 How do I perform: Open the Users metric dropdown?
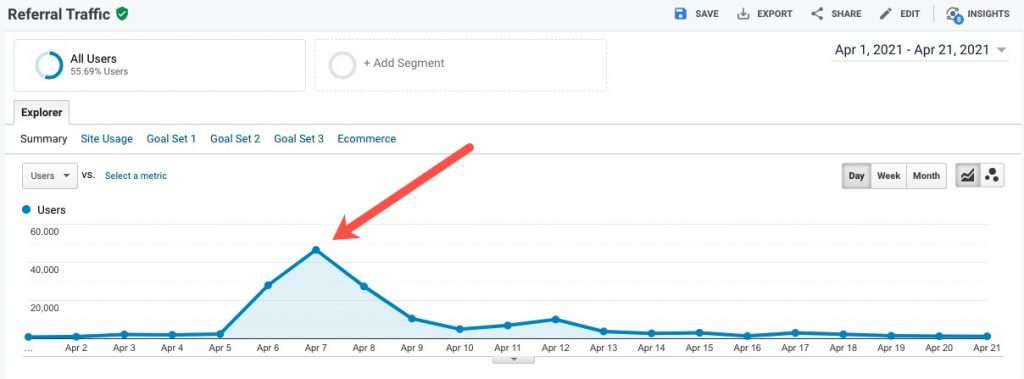coord(50,176)
